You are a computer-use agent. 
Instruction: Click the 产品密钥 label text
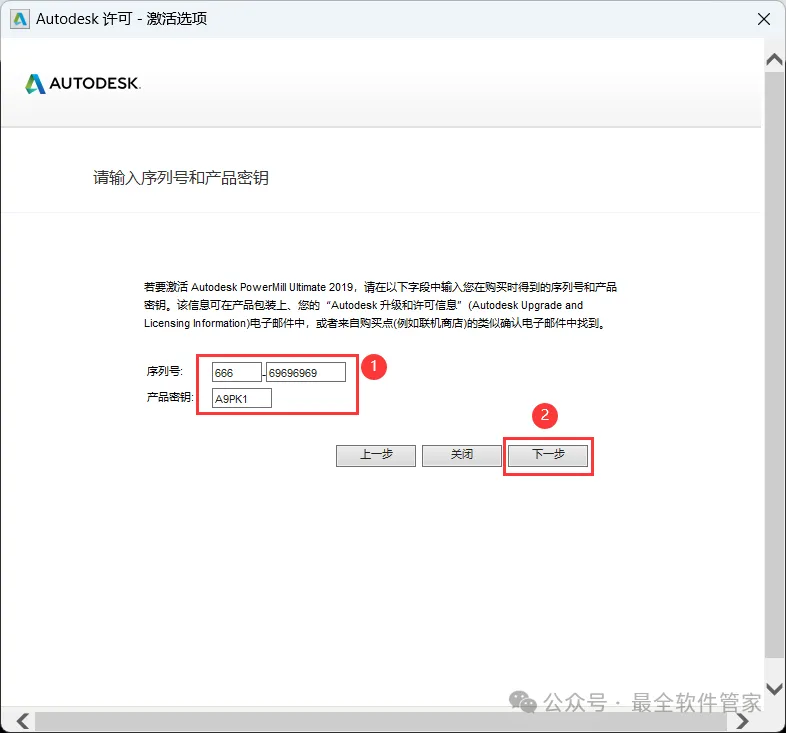(x=170, y=397)
